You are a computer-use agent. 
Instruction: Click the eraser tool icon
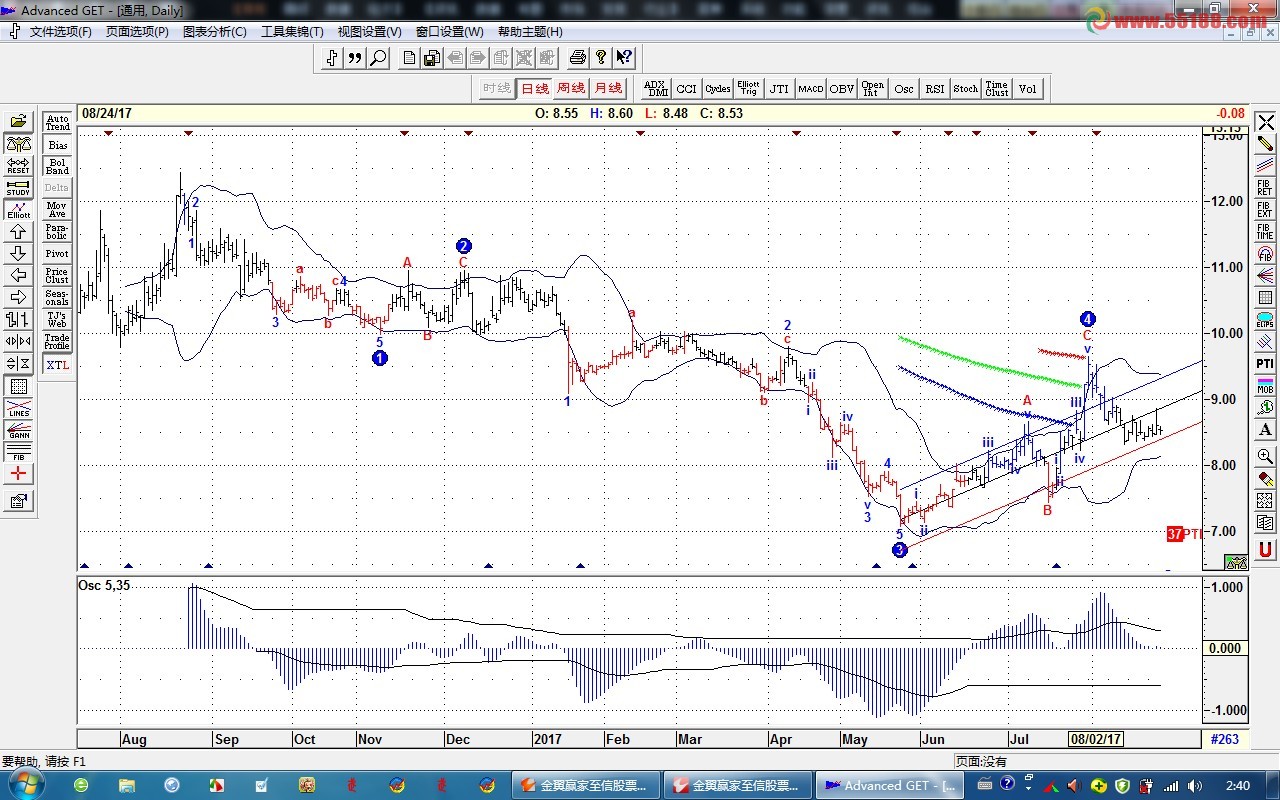(1265, 479)
